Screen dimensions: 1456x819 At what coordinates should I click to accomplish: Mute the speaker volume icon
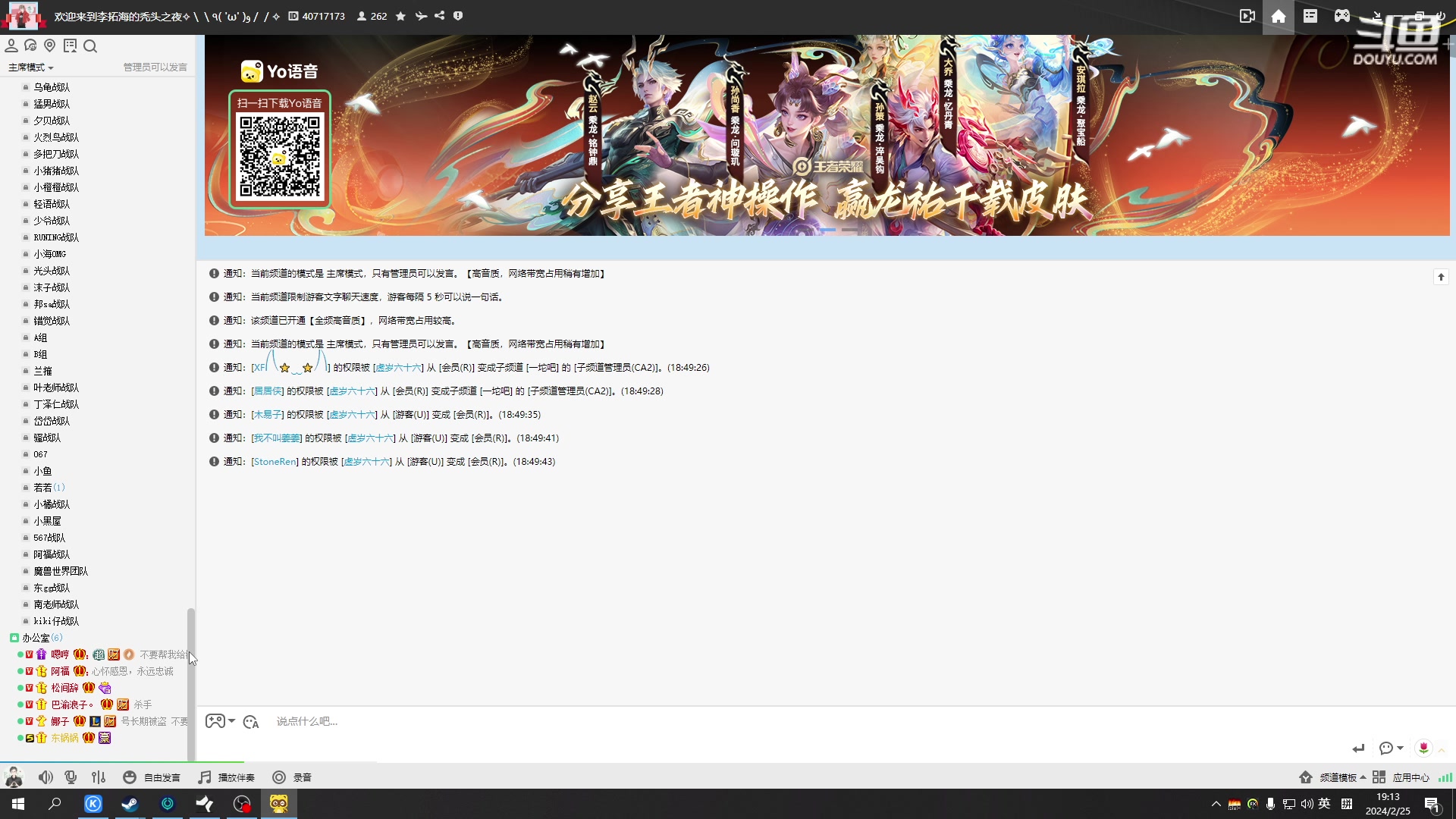pyautogui.click(x=45, y=777)
